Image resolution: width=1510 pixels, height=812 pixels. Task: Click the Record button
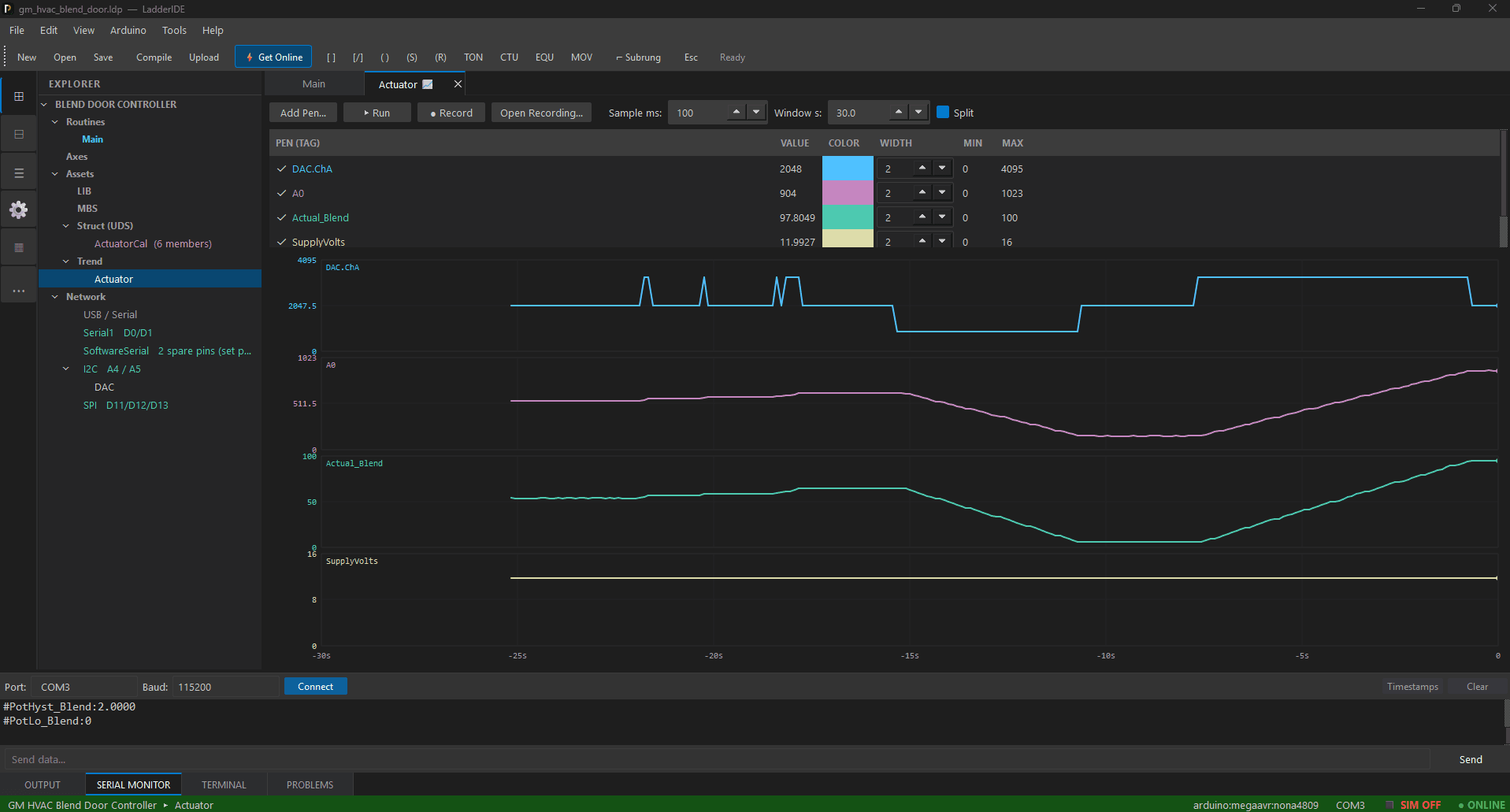pos(451,113)
